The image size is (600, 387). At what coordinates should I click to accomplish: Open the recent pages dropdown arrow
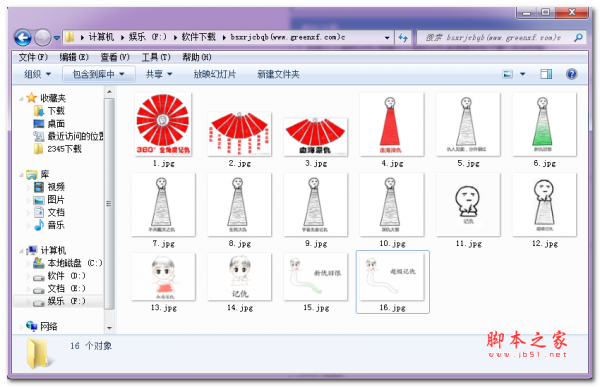click(x=57, y=38)
